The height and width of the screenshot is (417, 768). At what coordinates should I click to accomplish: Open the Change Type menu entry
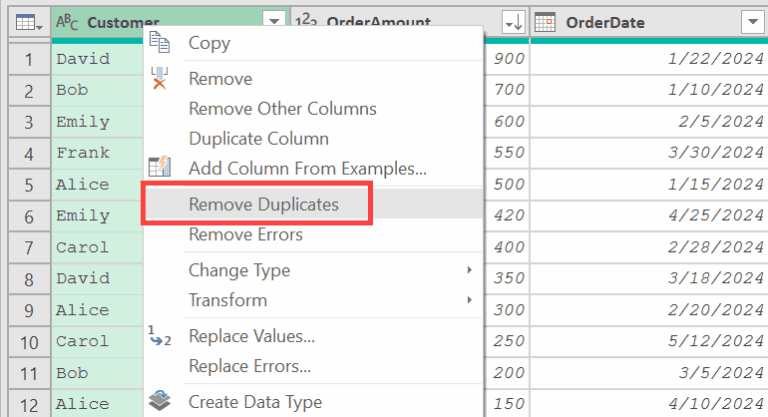click(313, 270)
